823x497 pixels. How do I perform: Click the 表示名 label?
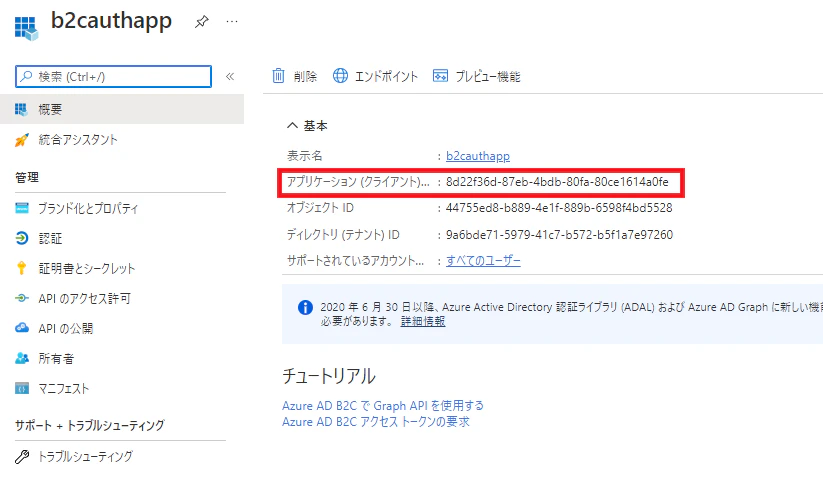click(304, 156)
